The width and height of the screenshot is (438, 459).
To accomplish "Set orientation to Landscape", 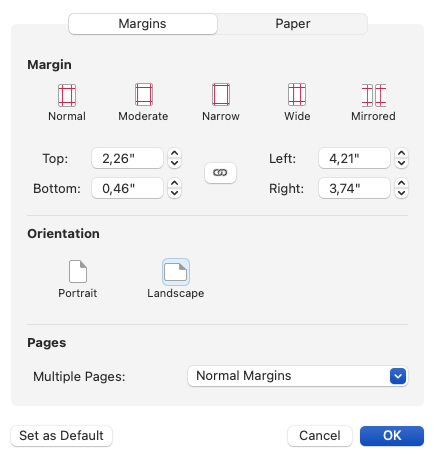I will point(176,272).
